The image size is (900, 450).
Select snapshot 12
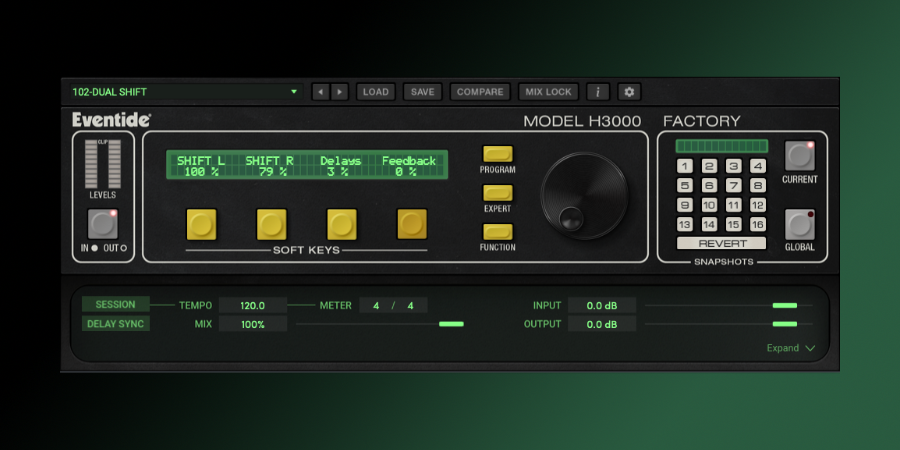tap(758, 205)
